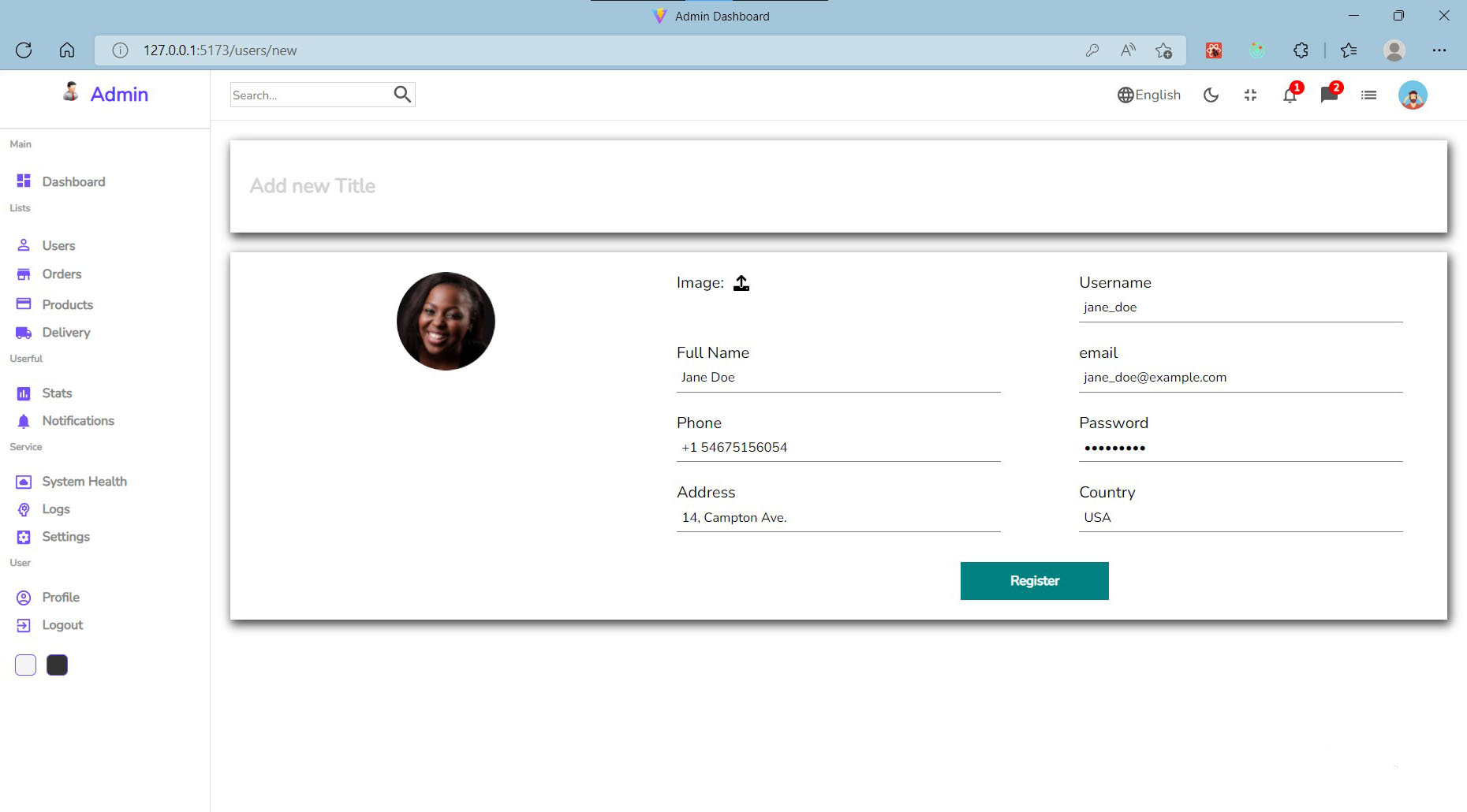Click the Admin logo

point(106,94)
